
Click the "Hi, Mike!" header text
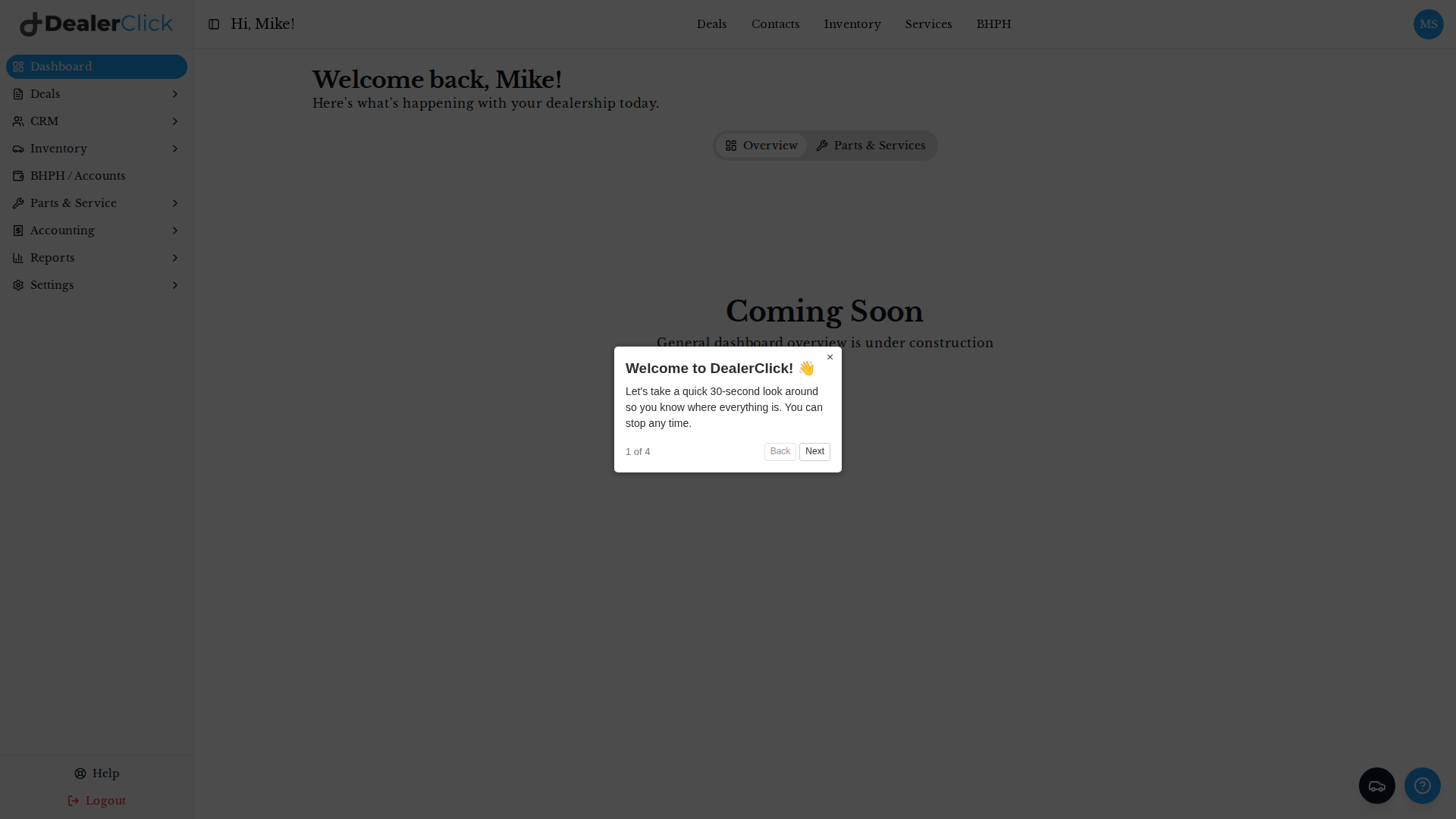pyautogui.click(x=262, y=24)
